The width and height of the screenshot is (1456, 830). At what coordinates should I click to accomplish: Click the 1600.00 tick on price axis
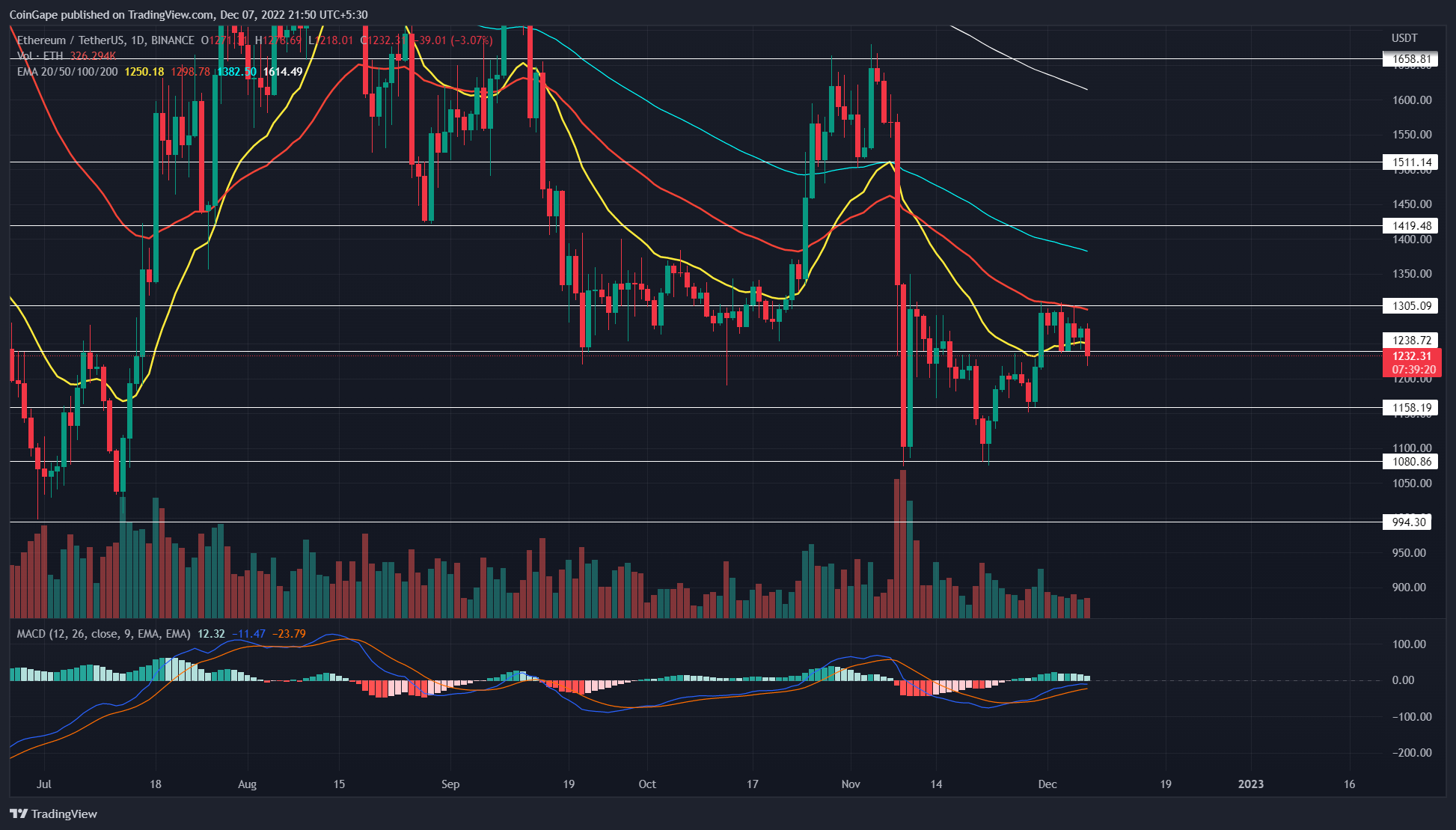[x=1412, y=100]
